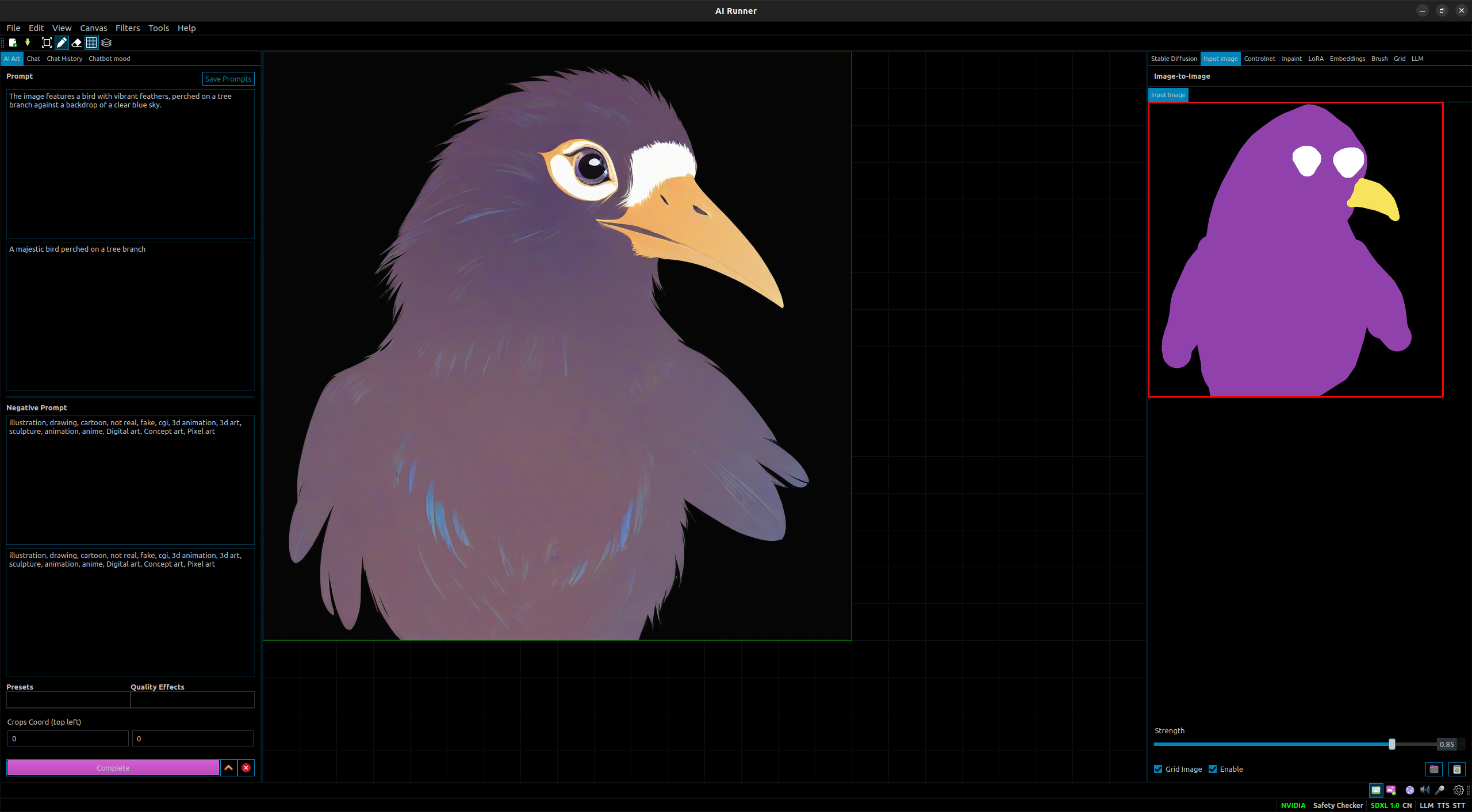Toggle the Enable checkbox
This screenshot has height=812, width=1472.
tap(1213, 769)
